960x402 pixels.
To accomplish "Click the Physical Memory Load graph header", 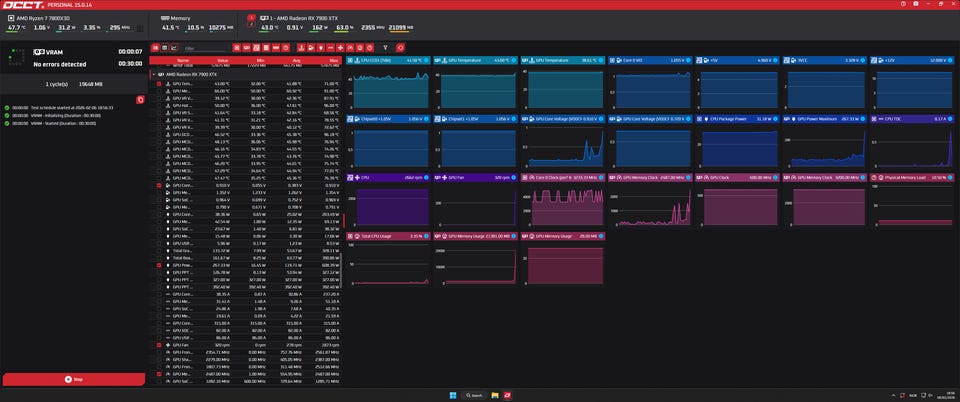I will click(x=910, y=177).
